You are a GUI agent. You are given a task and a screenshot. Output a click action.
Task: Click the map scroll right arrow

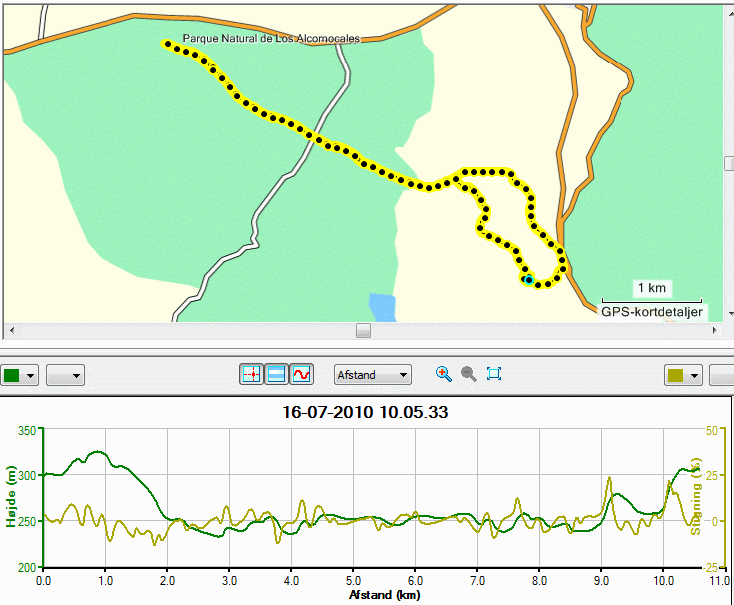click(714, 330)
